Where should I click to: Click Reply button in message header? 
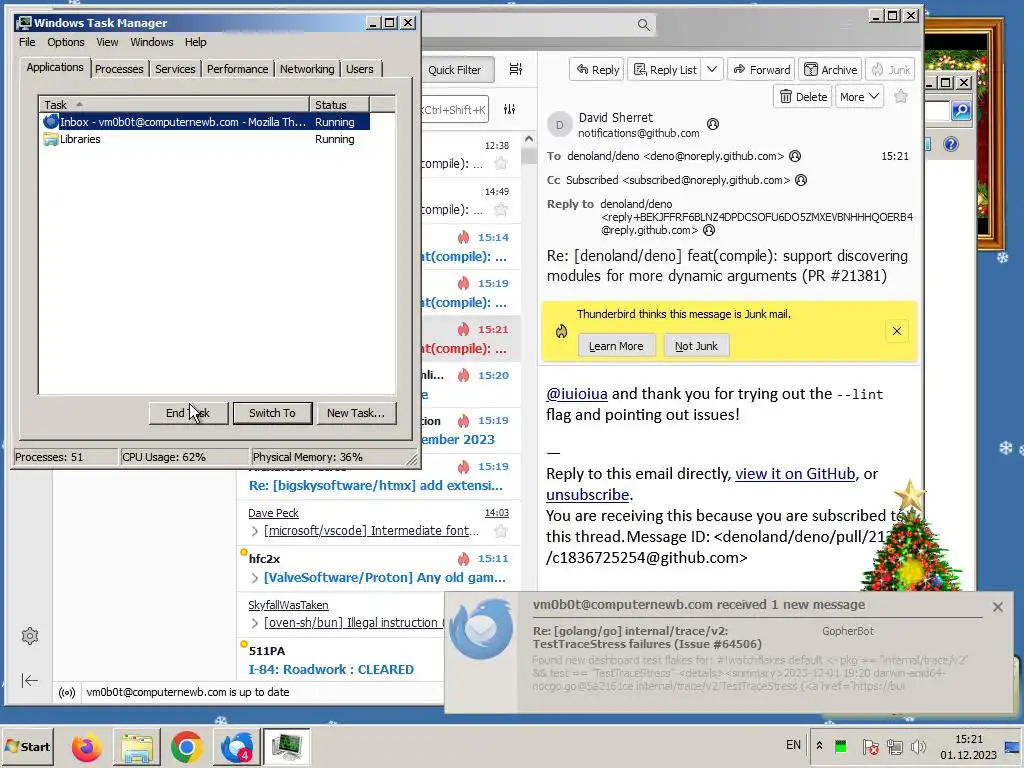(x=598, y=69)
